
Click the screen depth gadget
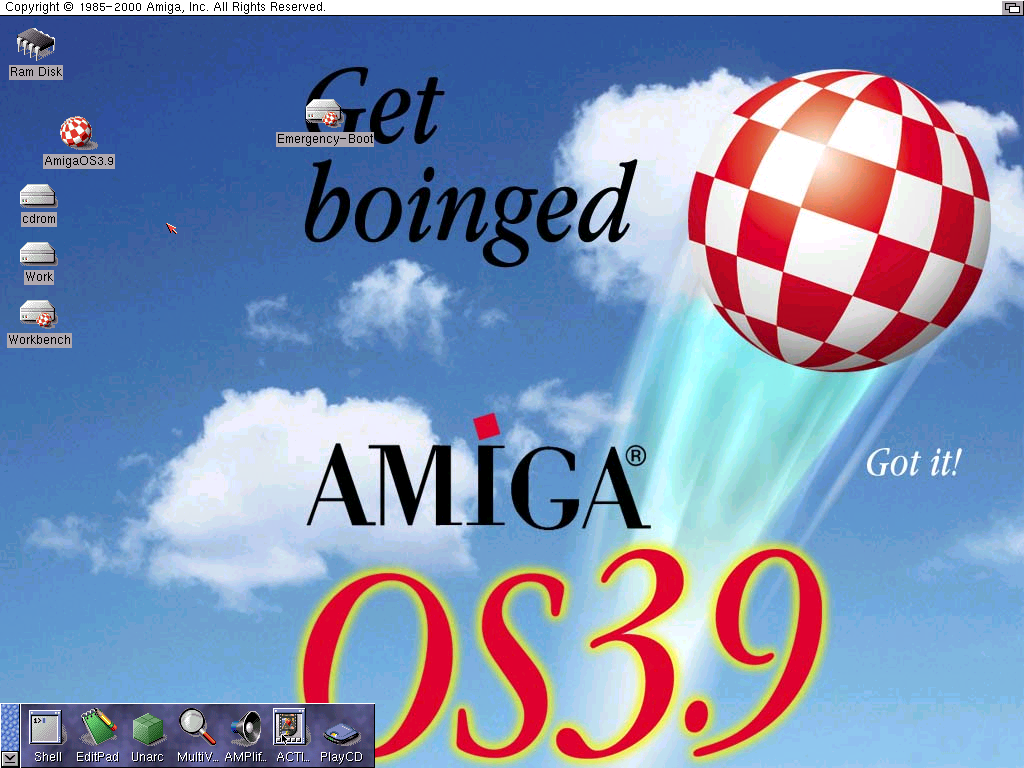(1011, 7)
